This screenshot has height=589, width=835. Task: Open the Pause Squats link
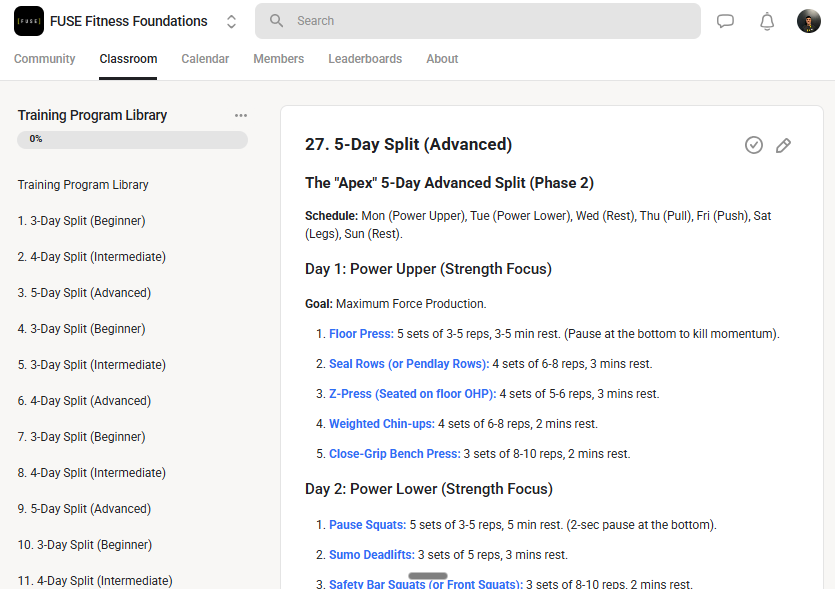tap(367, 525)
